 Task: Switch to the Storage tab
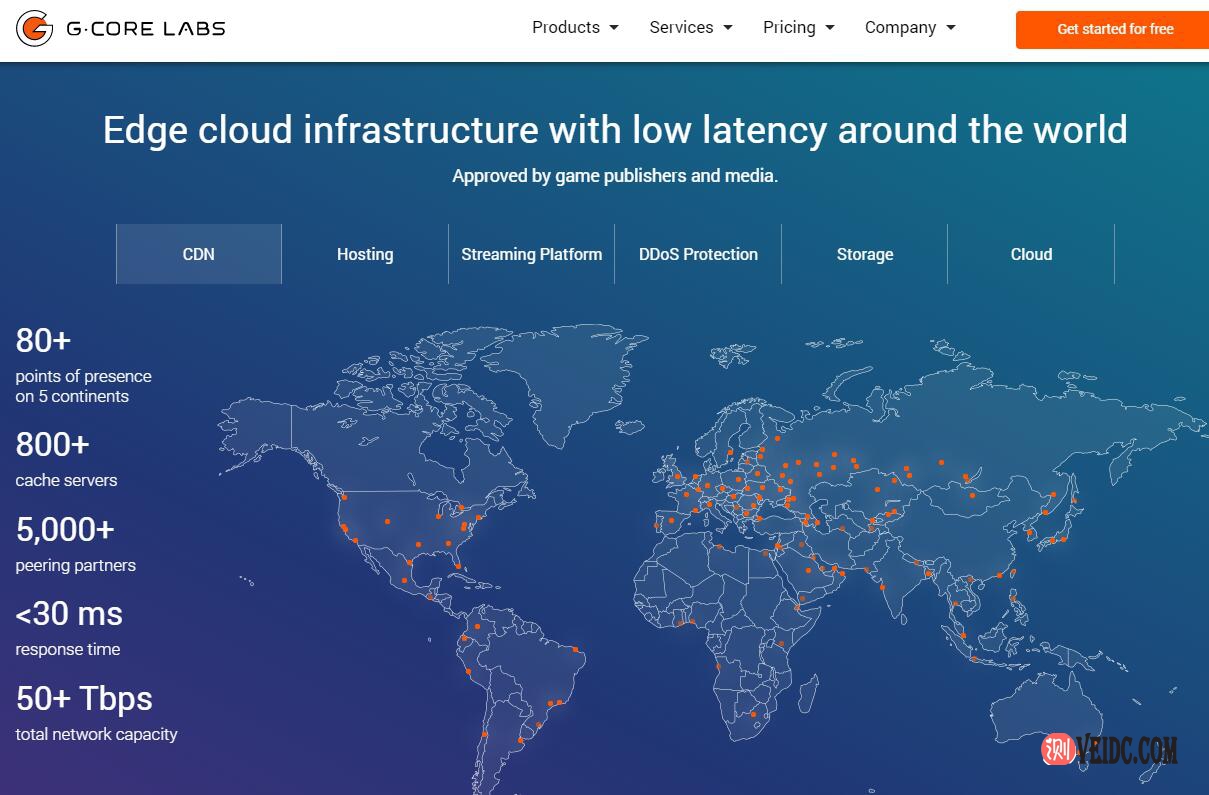tap(865, 254)
